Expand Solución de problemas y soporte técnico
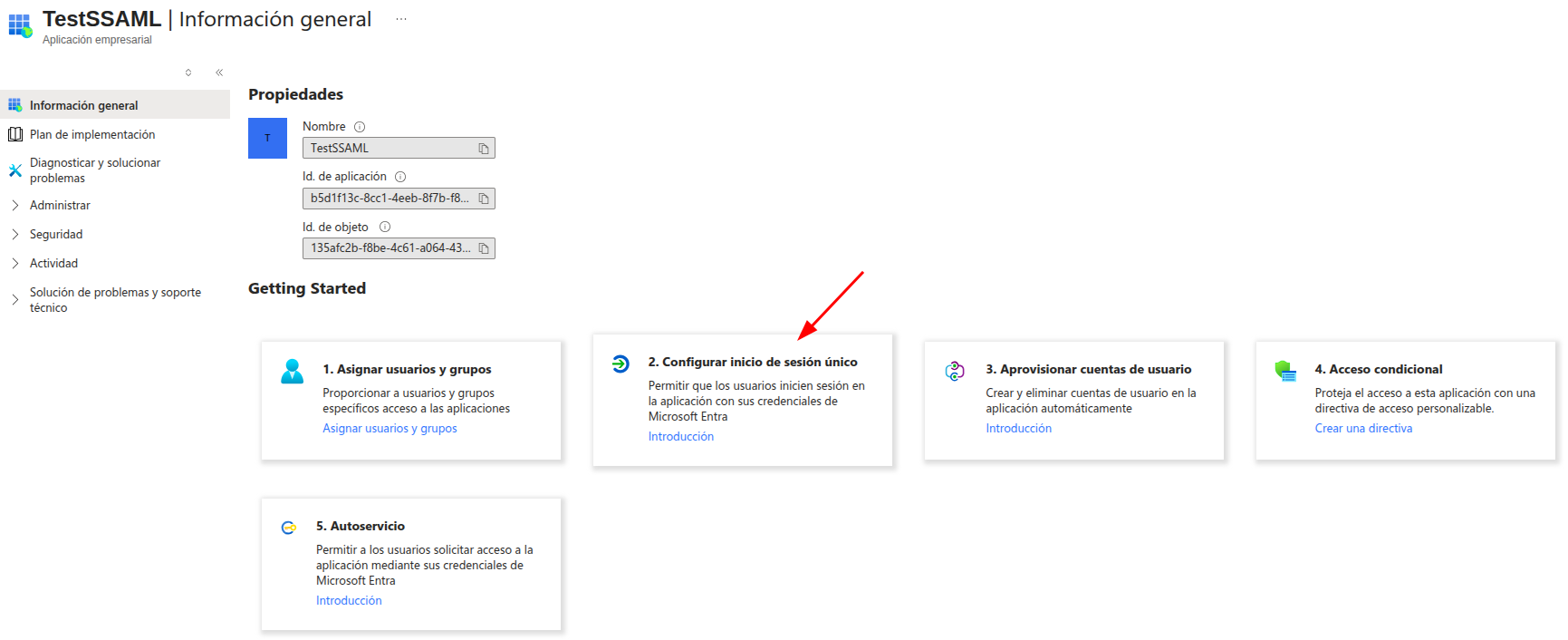 point(115,300)
